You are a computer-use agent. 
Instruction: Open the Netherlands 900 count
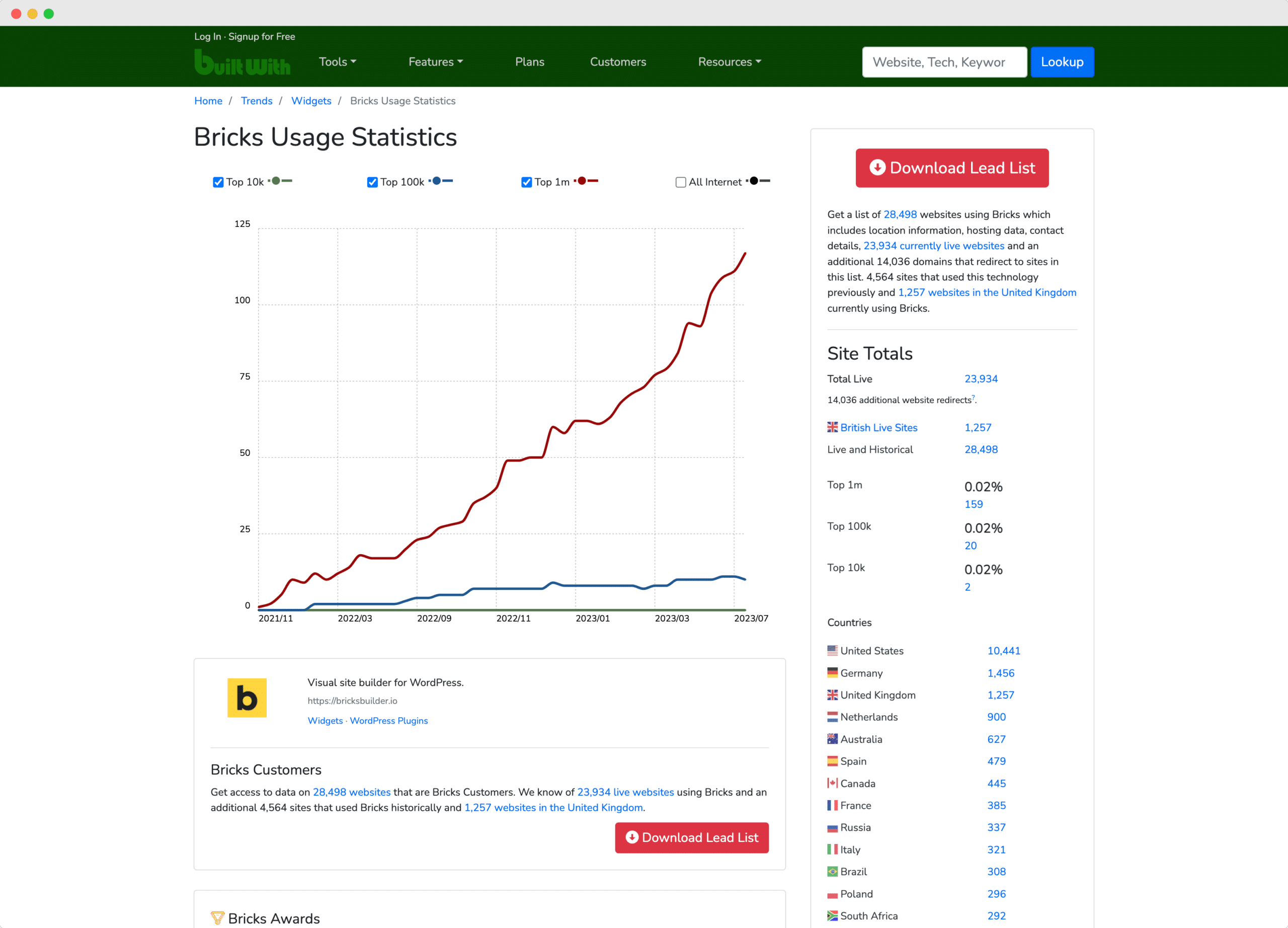coord(996,717)
